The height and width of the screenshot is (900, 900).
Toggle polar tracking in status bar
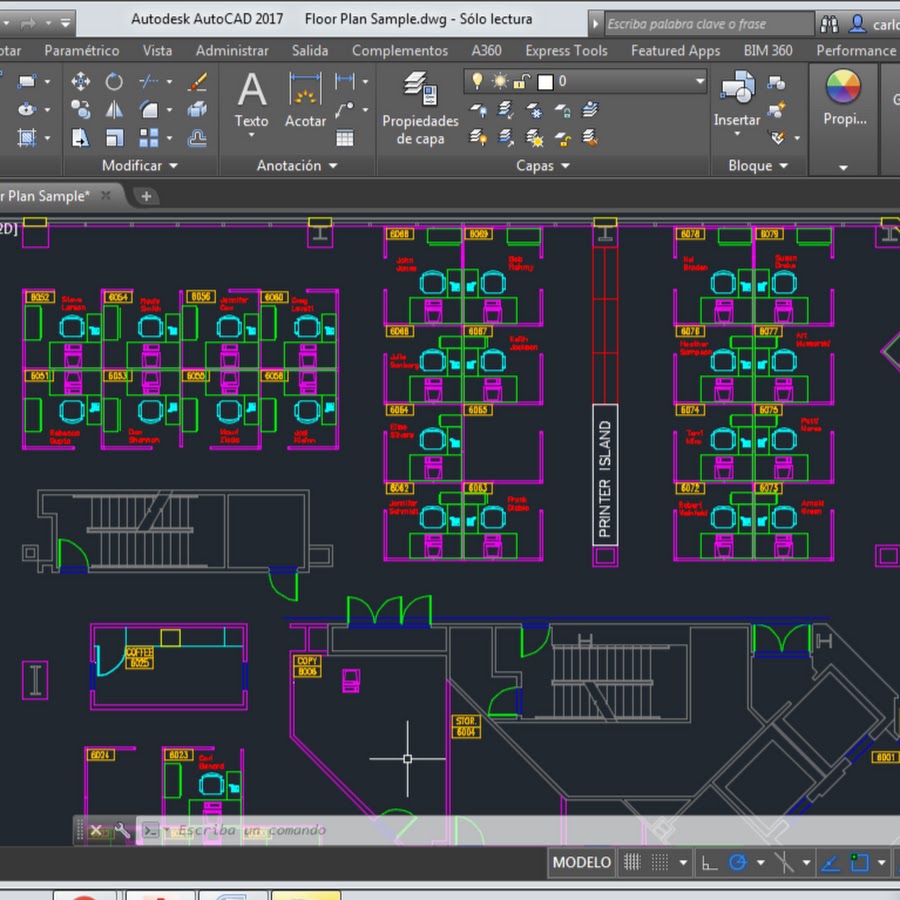(738, 862)
